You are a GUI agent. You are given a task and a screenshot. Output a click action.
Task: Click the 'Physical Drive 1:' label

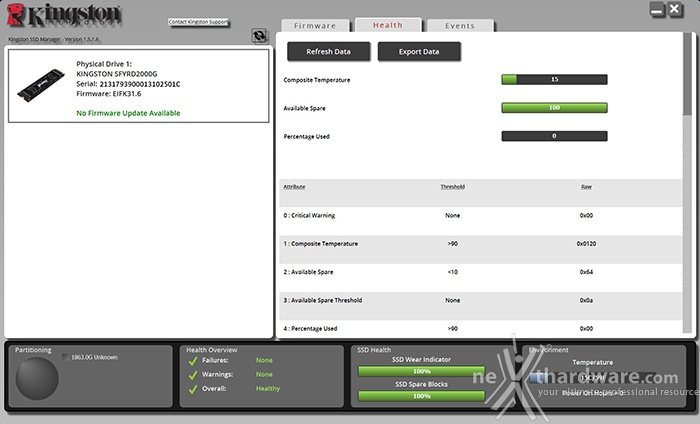[x=104, y=64]
